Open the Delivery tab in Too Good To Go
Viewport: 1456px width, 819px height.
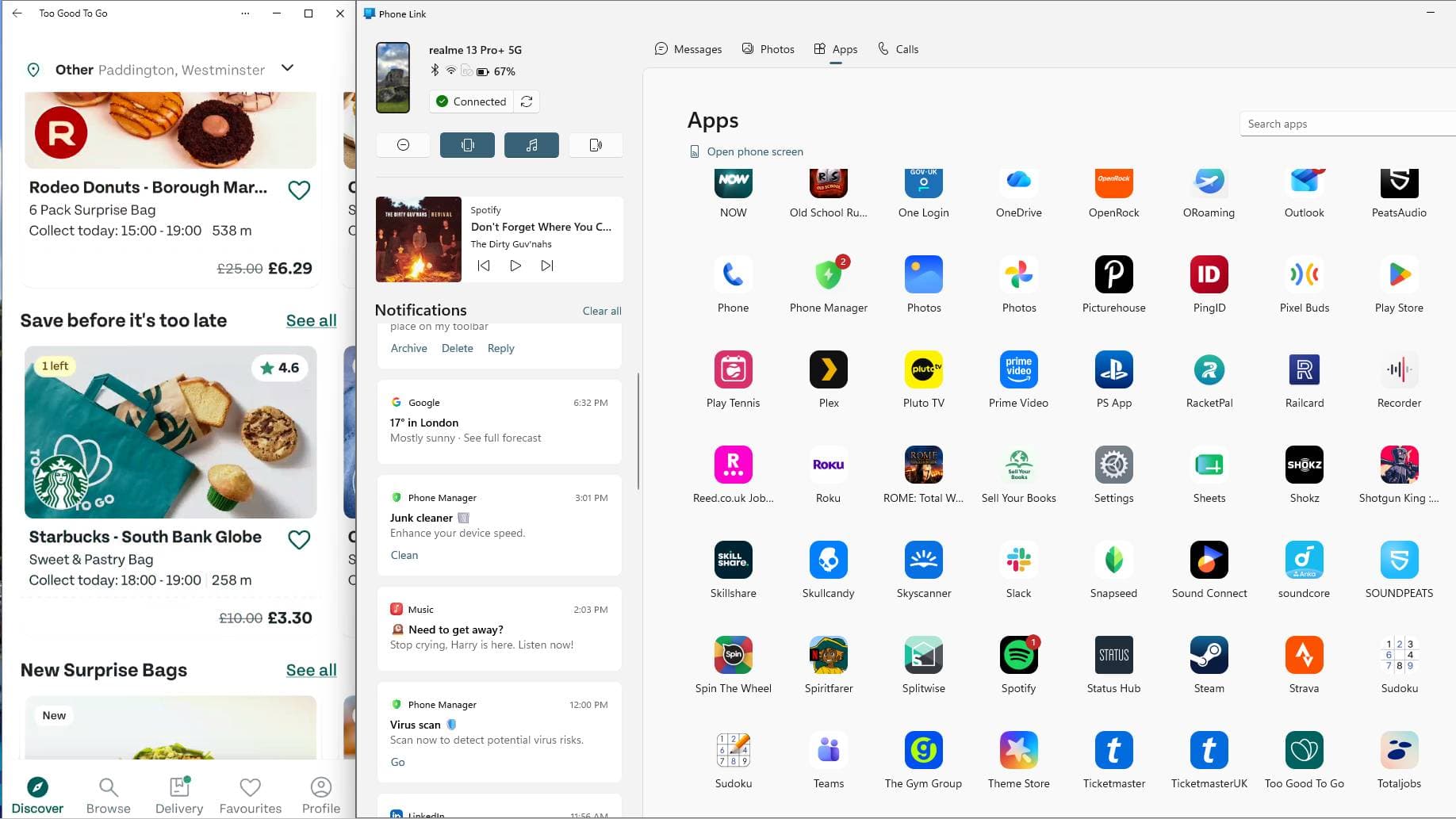tap(179, 796)
